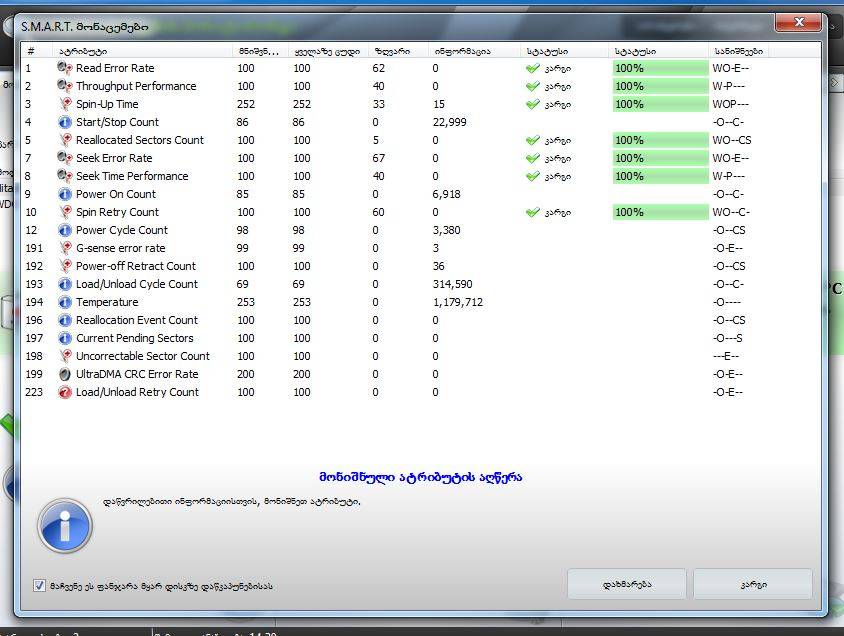This screenshot has height=636, width=844.
Task: Click the Seek Time Performance icon
Action: coord(65,176)
